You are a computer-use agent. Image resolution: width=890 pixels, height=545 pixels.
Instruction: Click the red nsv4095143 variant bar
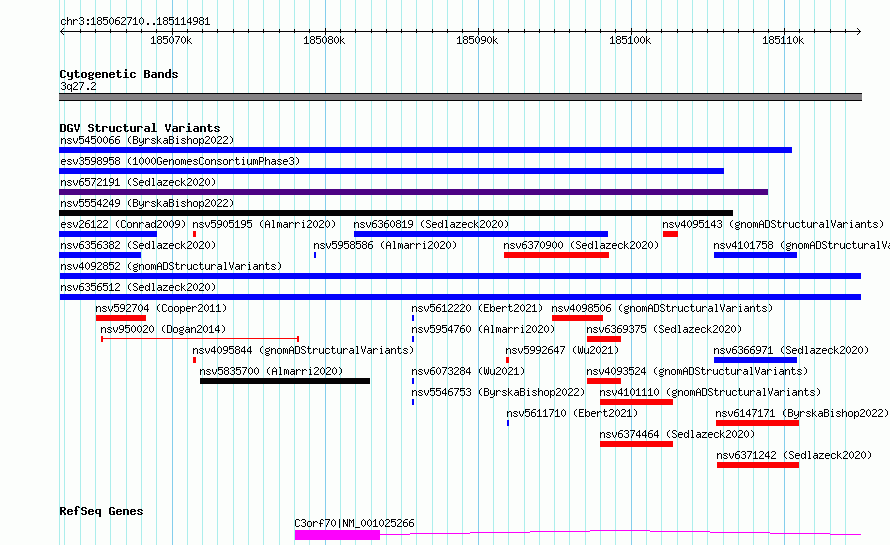click(670, 234)
